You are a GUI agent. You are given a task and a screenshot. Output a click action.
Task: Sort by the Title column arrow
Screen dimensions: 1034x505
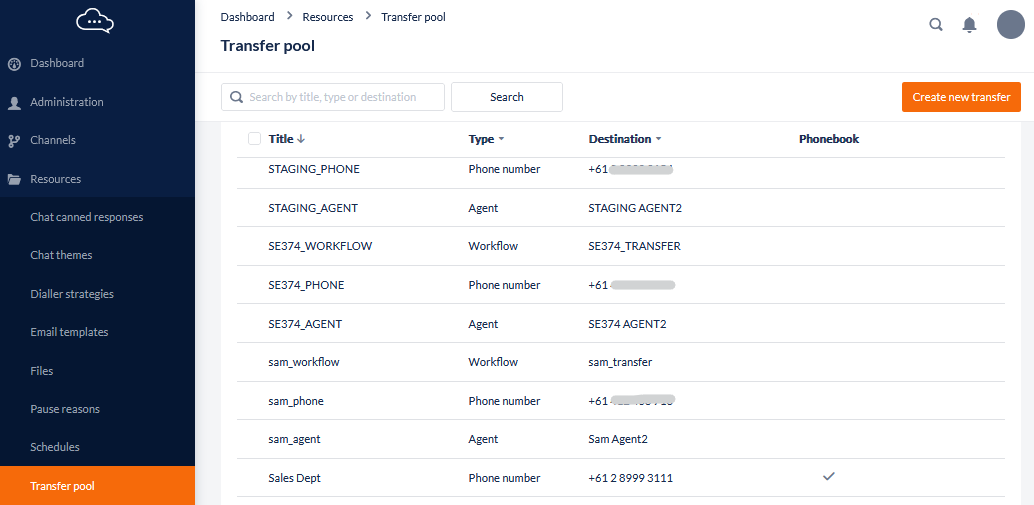point(301,139)
